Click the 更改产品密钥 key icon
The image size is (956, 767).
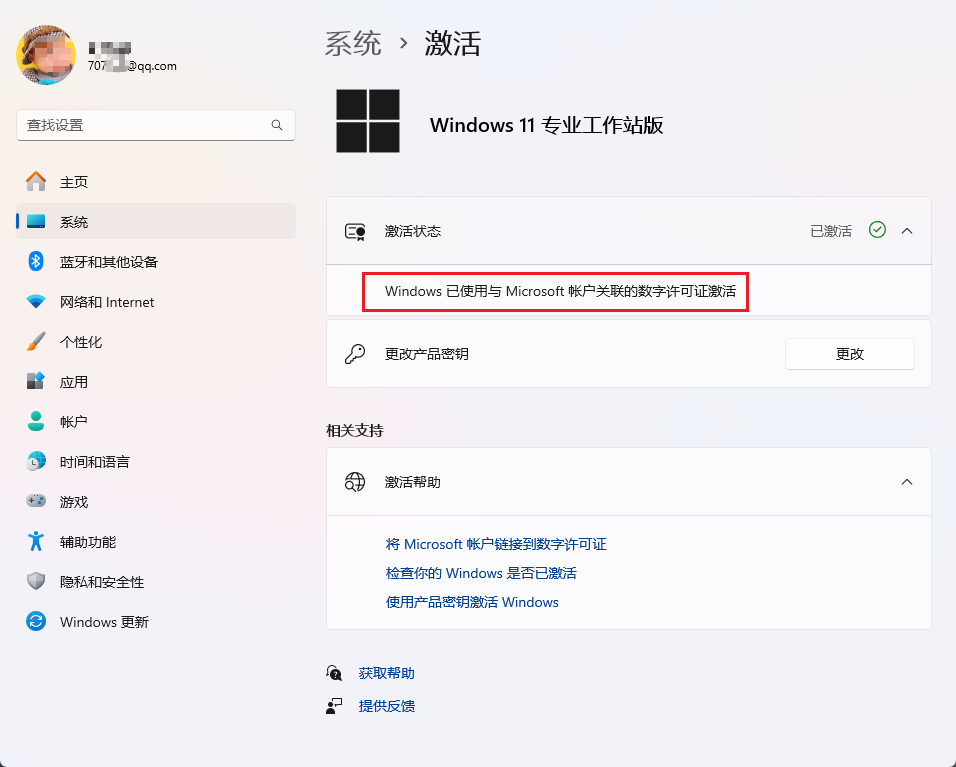pos(355,354)
